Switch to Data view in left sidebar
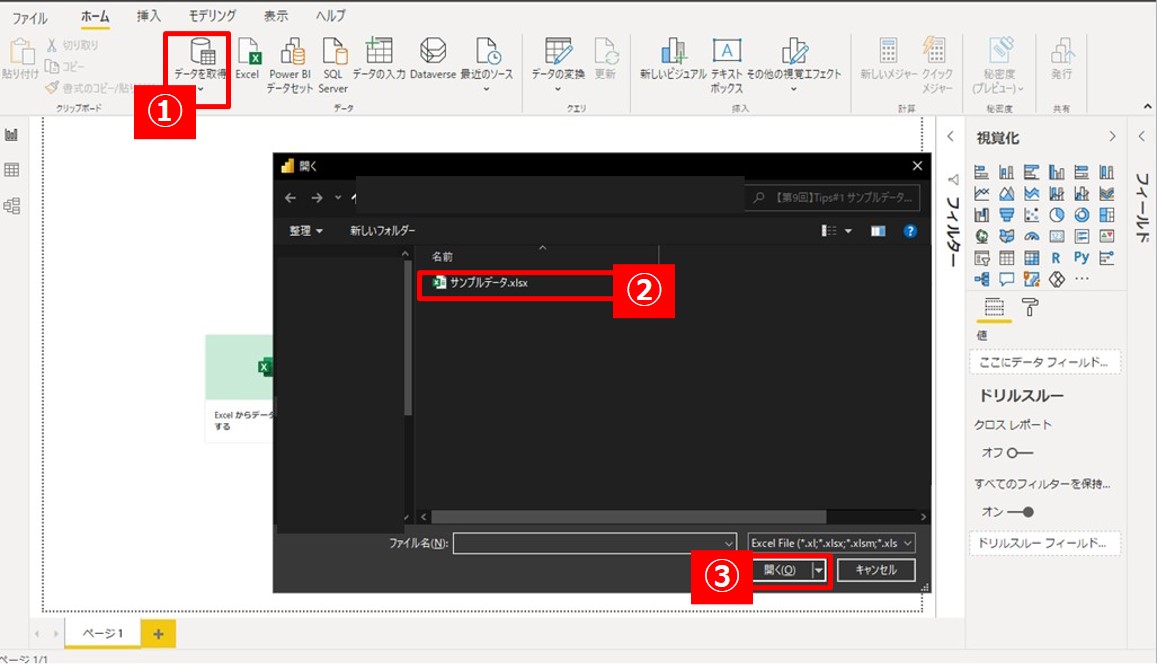This screenshot has height=664, width=1157. tap(12, 170)
